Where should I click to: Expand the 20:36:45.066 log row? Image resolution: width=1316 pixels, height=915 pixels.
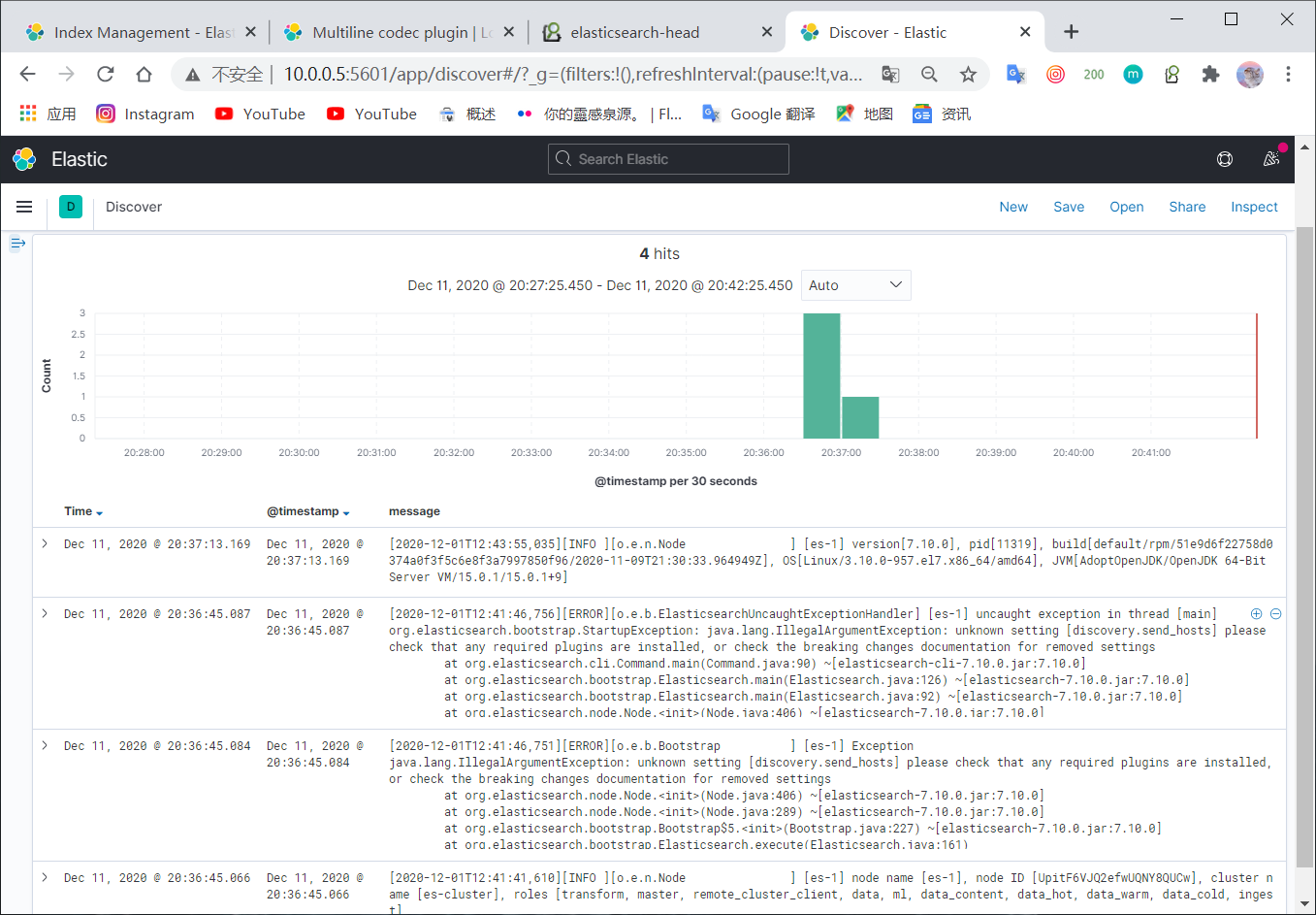pos(45,878)
